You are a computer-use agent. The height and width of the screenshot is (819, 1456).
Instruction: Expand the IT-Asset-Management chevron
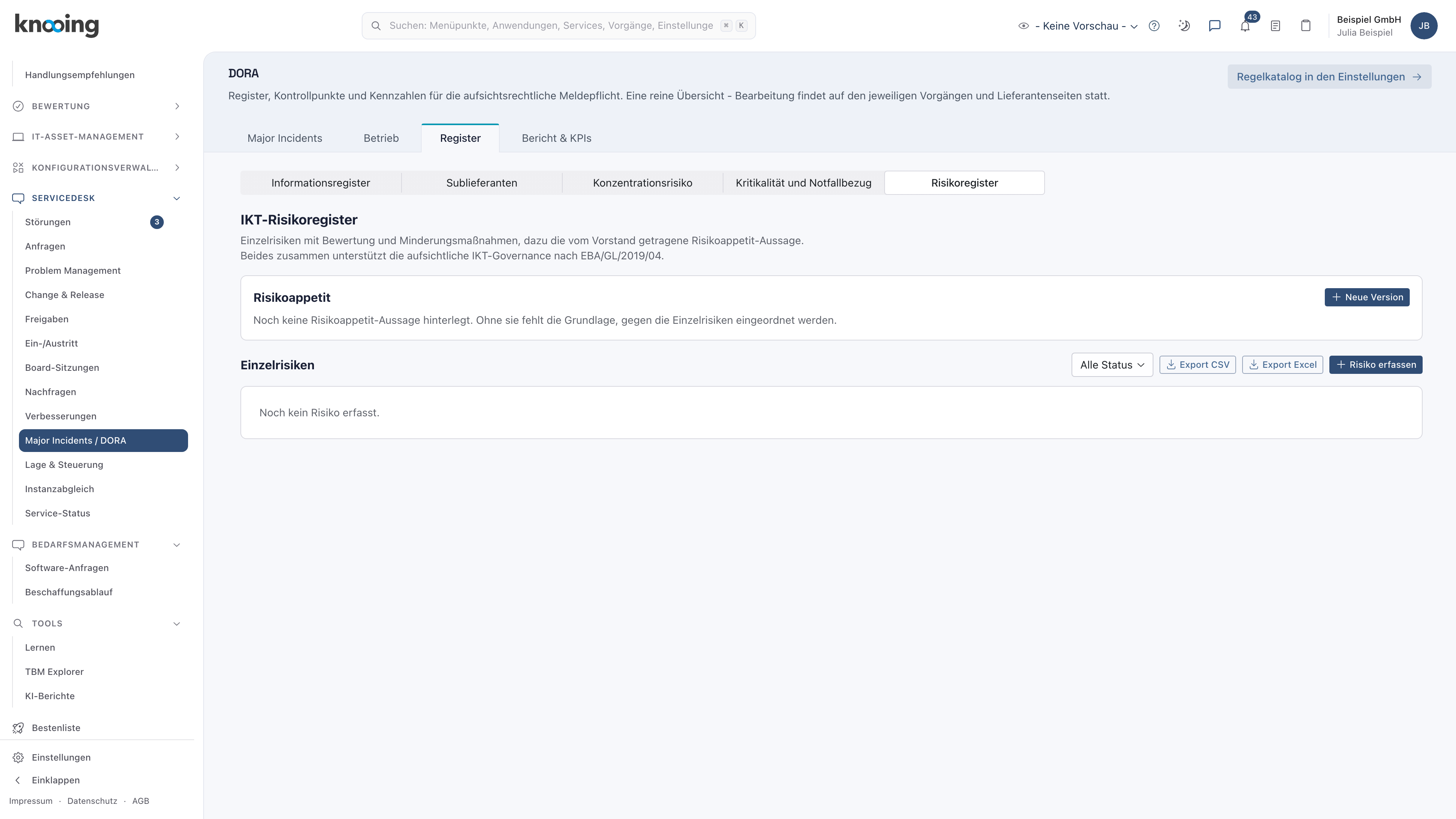(177, 137)
